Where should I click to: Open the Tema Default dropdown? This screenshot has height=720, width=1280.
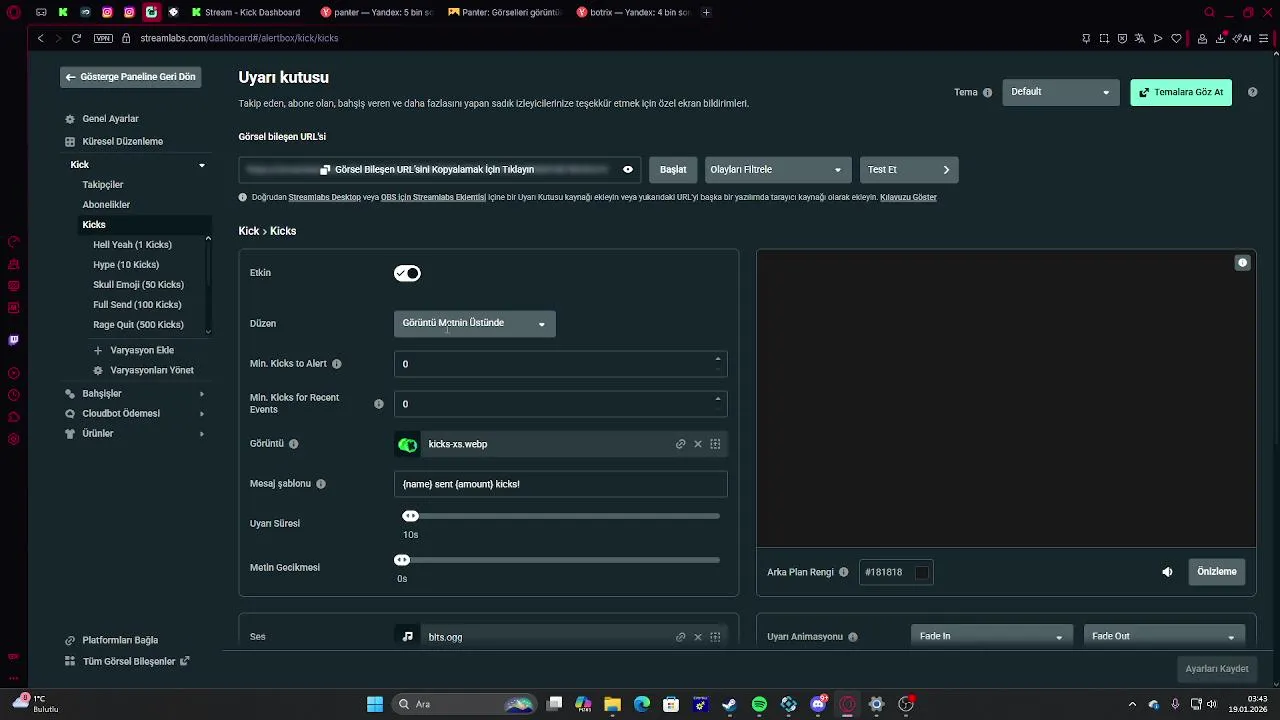point(1060,92)
